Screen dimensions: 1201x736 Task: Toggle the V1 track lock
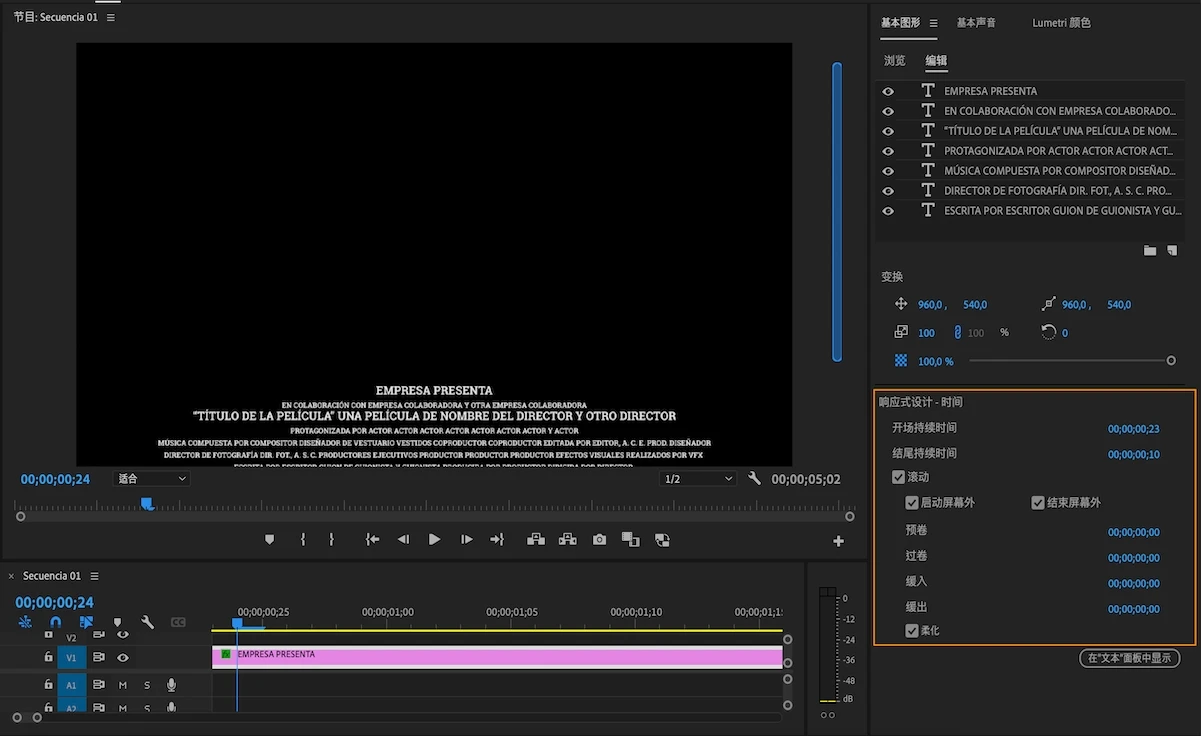click(x=48, y=657)
